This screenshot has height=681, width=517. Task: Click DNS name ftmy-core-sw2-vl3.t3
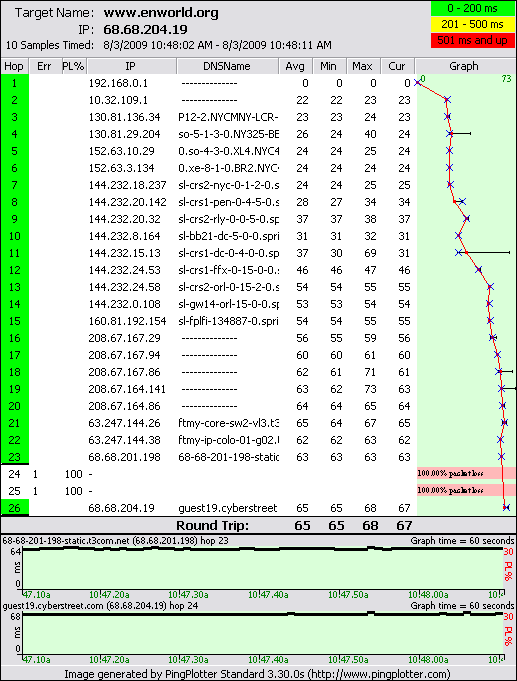[229, 423]
